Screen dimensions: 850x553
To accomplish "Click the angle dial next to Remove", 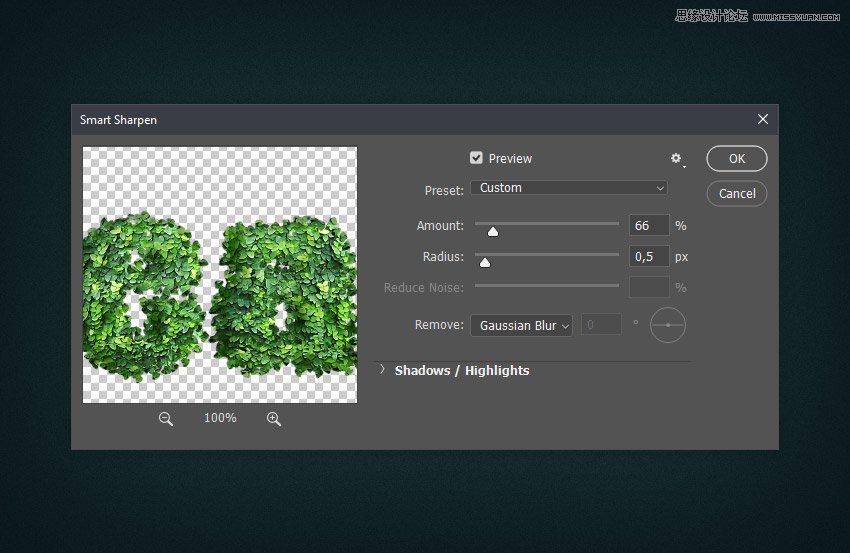I will tap(668, 325).
